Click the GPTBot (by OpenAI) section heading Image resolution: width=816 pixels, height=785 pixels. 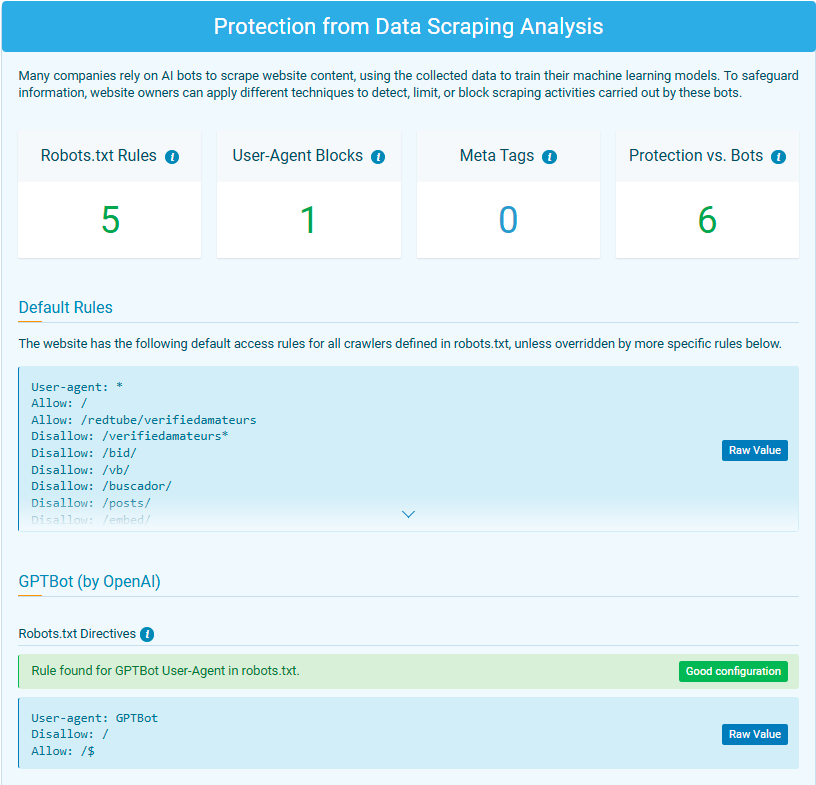[x=89, y=581]
